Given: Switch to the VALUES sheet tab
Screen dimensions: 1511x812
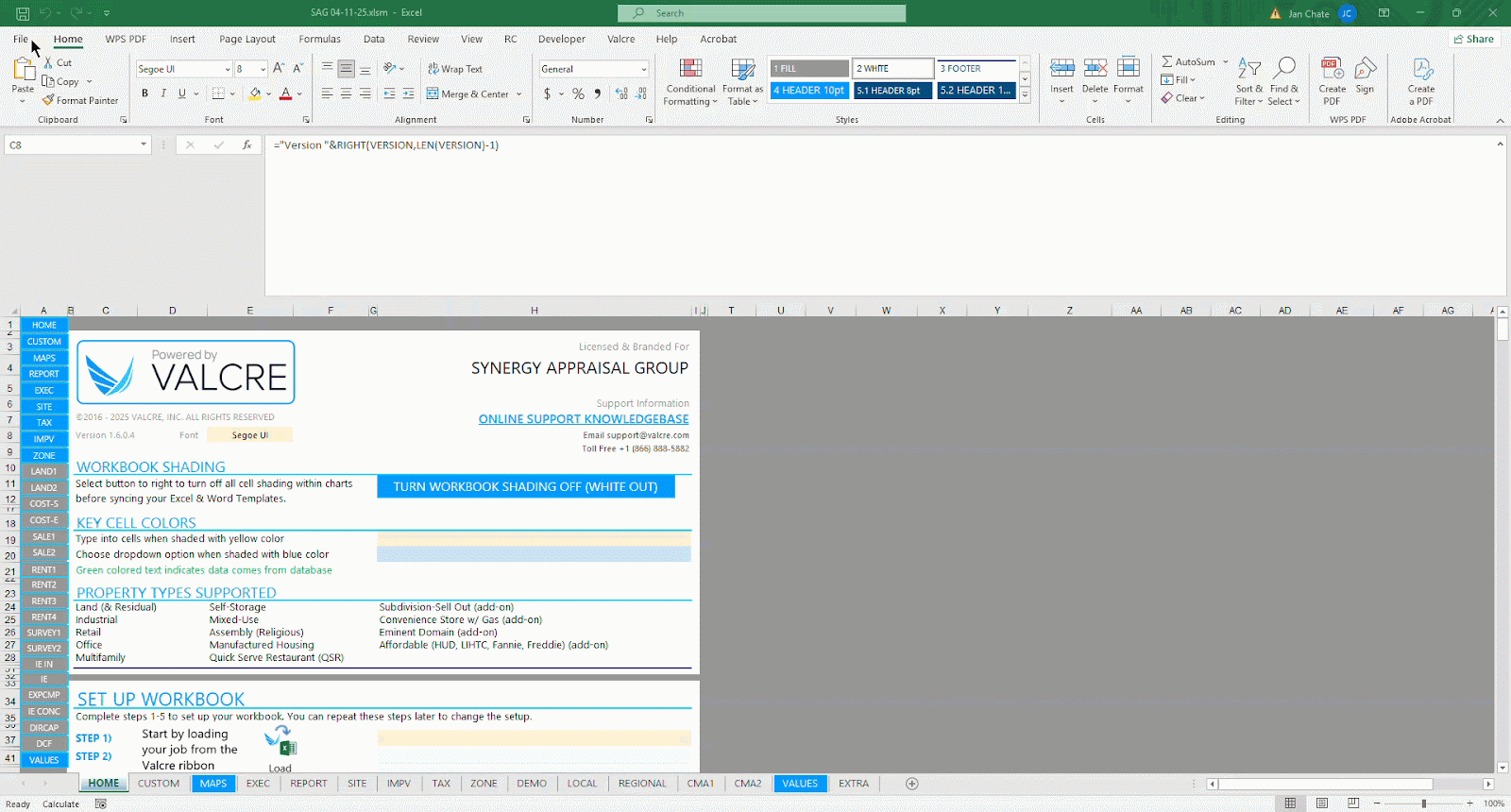Looking at the screenshot, I should click(x=800, y=783).
